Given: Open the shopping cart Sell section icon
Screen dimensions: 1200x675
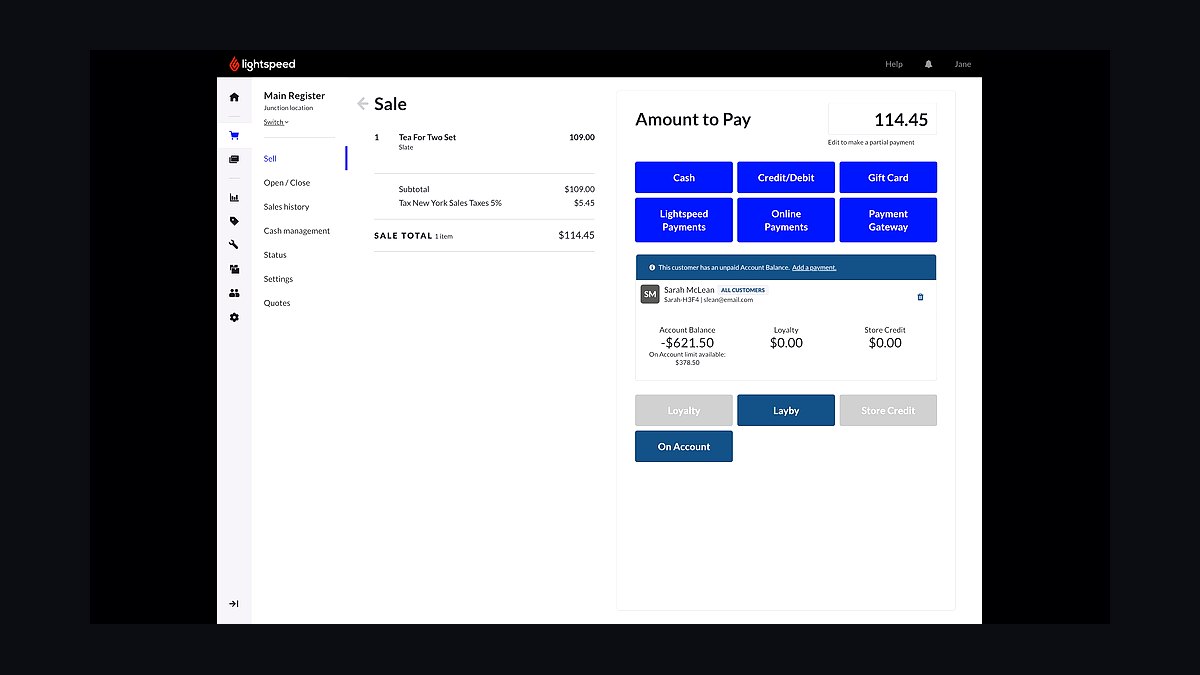Looking at the screenshot, I should click(x=234, y=136).
